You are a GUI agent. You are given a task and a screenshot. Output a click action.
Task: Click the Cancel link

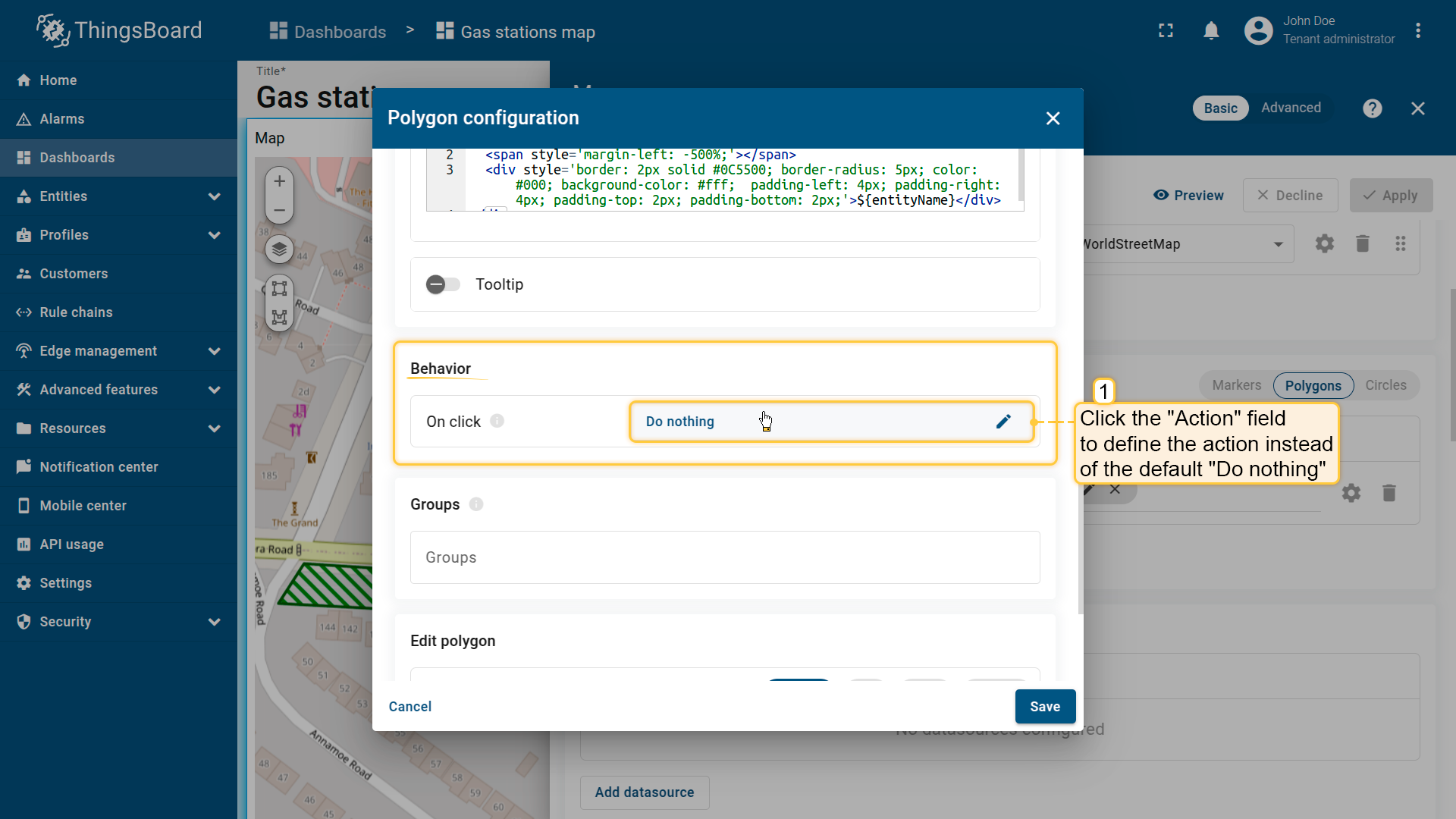pos(409,707)
